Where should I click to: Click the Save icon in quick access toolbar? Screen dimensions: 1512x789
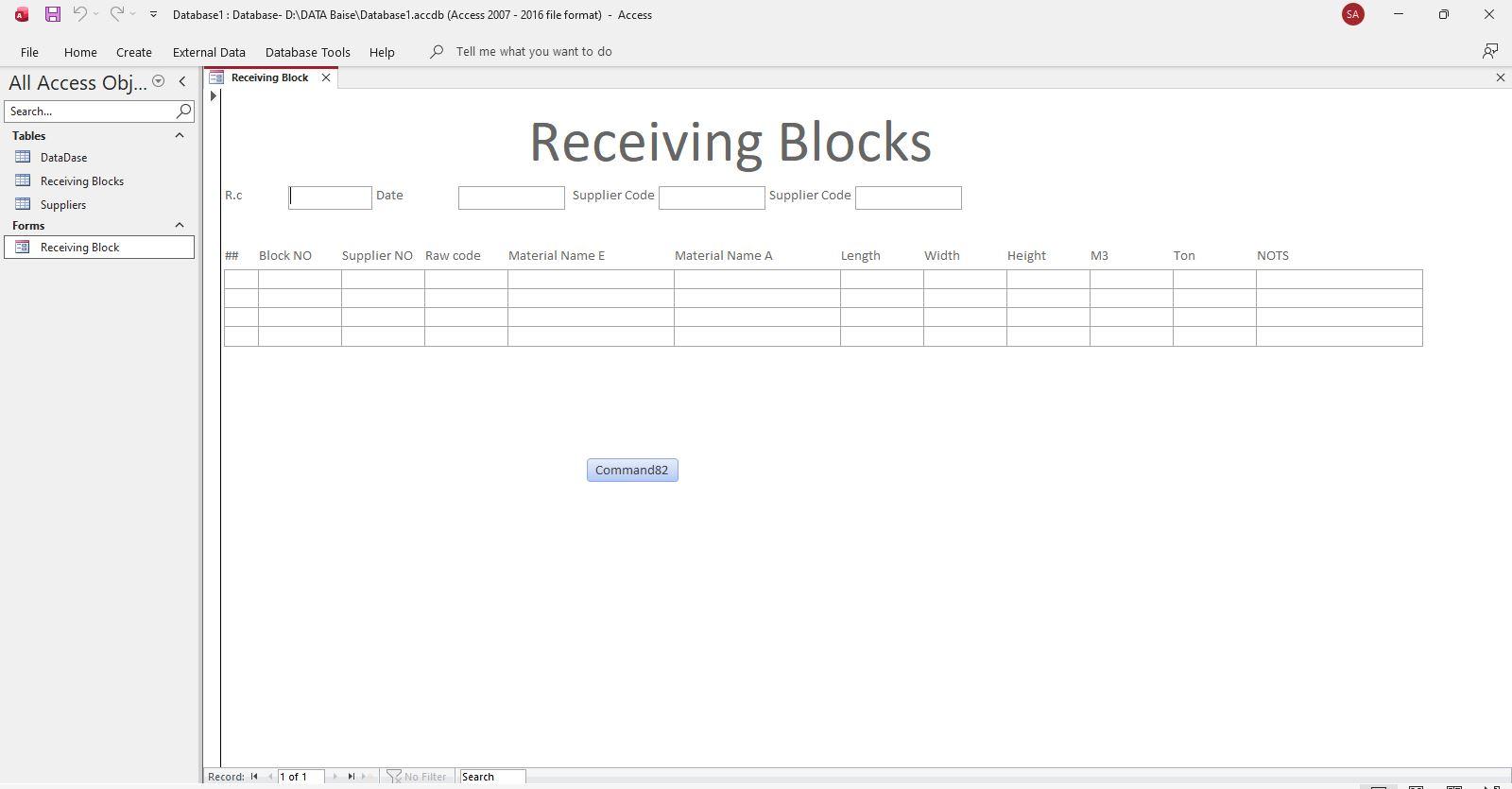pyautogui.click(x=53, y=14)
